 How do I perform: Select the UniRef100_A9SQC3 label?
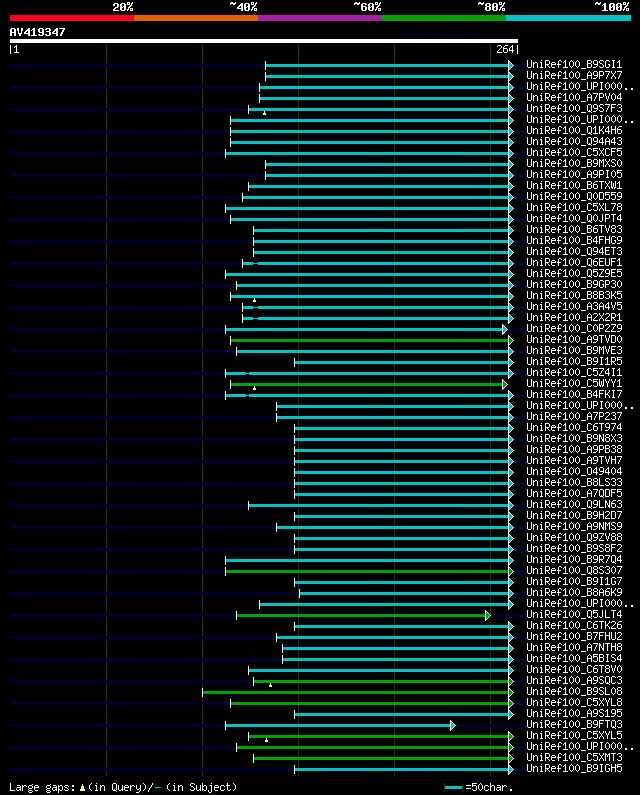[x=574, y=680]
